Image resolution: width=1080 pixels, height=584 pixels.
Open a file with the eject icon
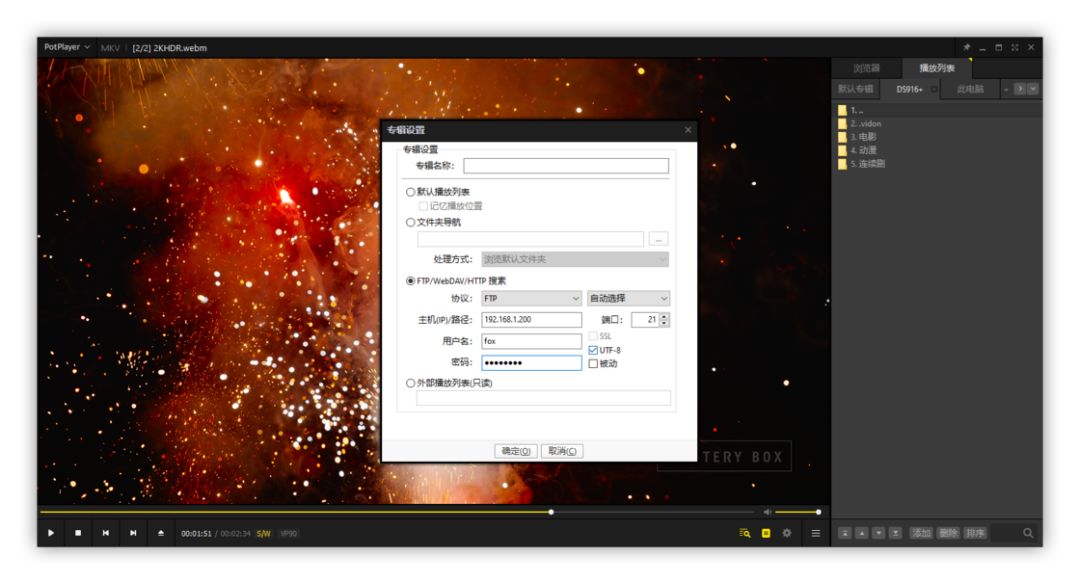coord(162,533)
